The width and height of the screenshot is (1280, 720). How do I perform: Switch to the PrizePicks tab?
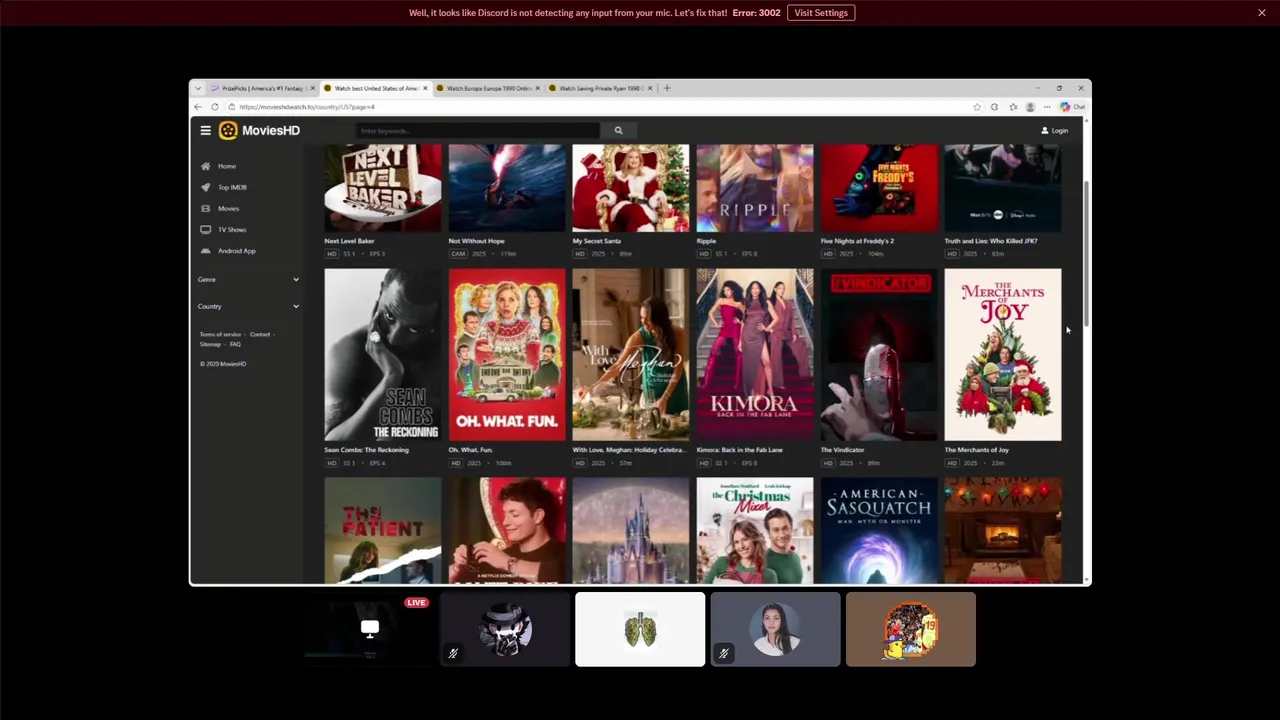263,88
